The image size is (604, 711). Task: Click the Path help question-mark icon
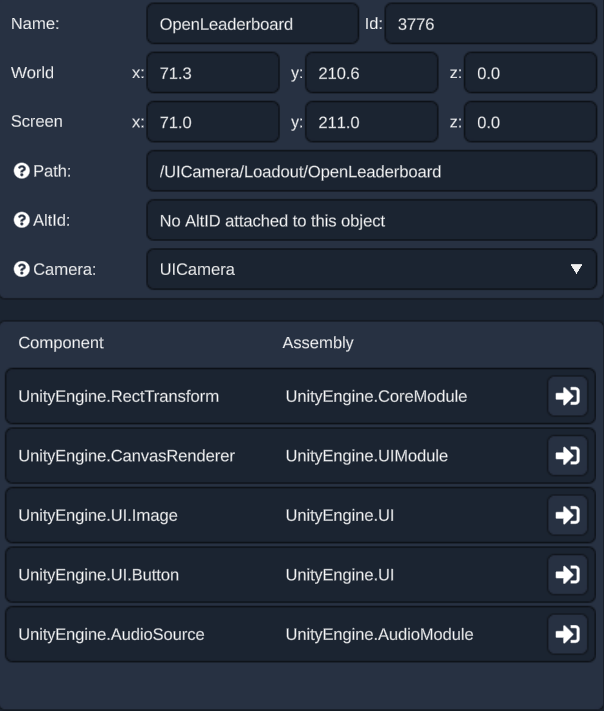coord(21,171)
